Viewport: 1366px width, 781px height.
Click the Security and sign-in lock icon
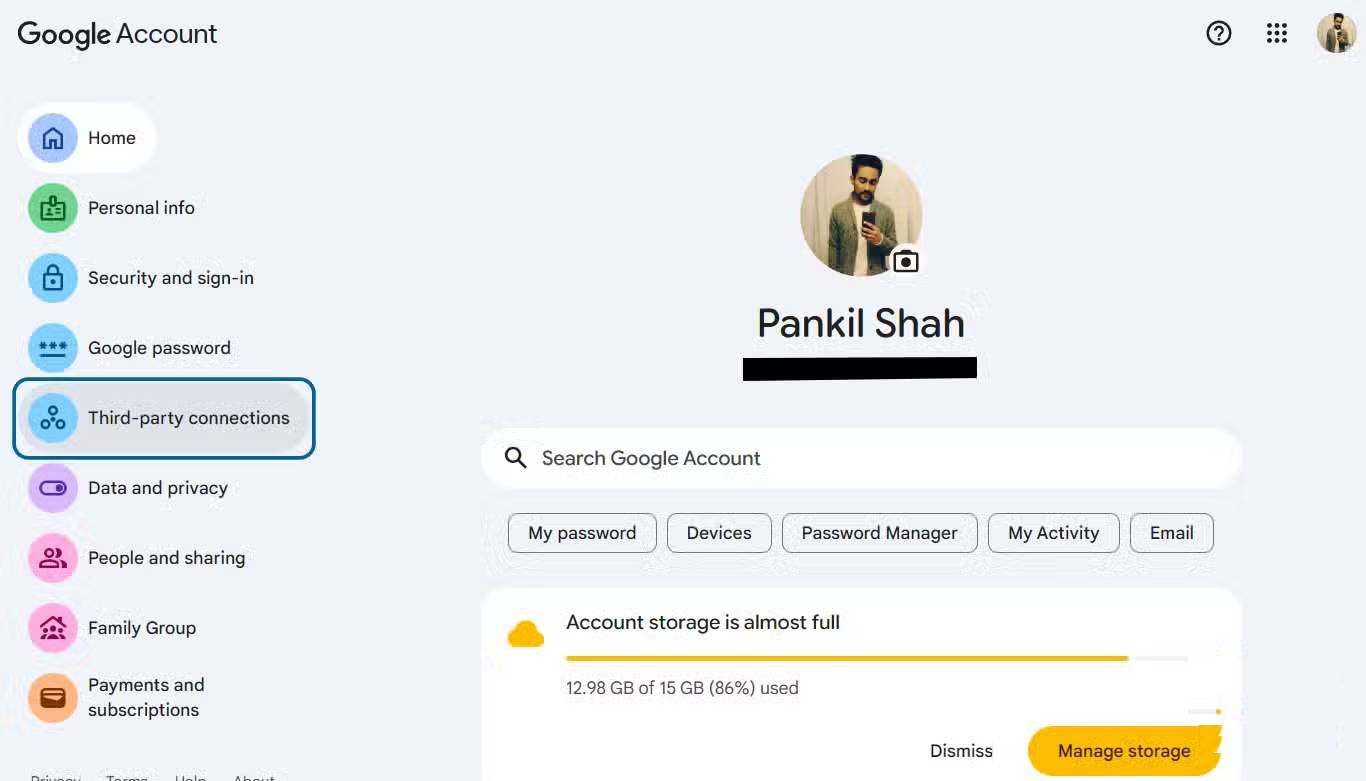coord(53,278)
